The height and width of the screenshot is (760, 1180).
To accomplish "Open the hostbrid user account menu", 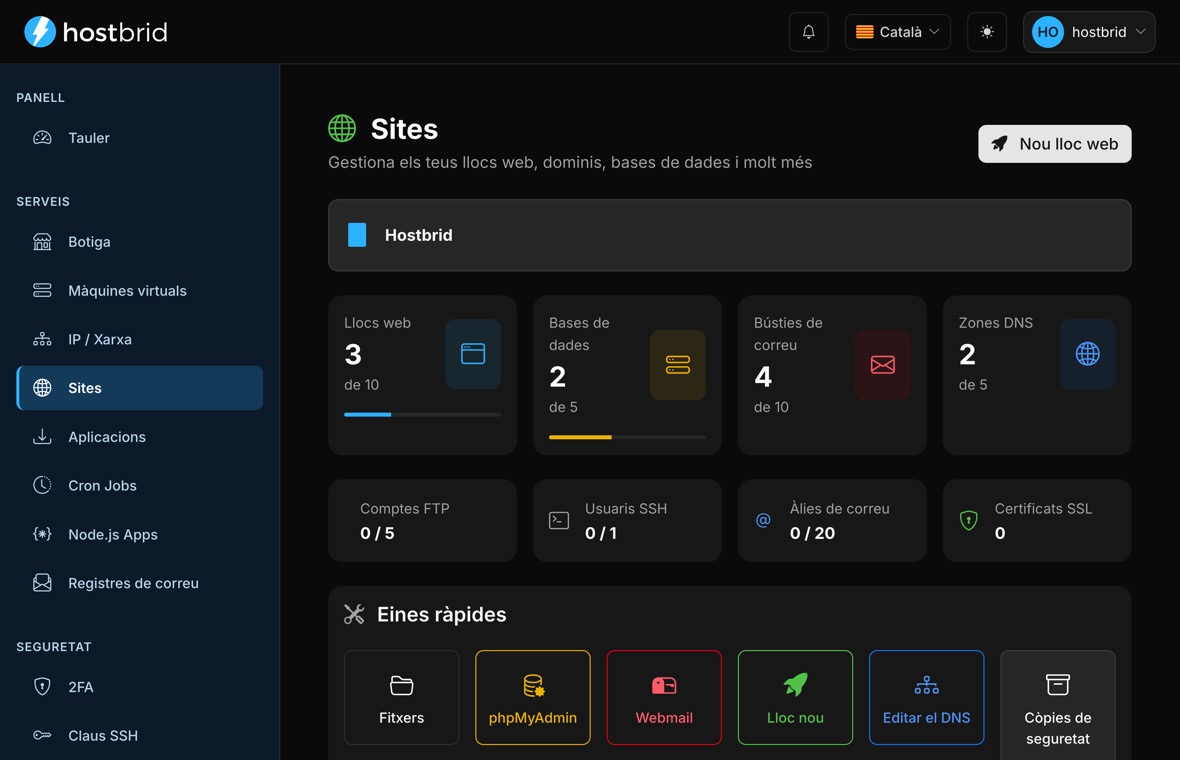I will [x=1089, y=32].
